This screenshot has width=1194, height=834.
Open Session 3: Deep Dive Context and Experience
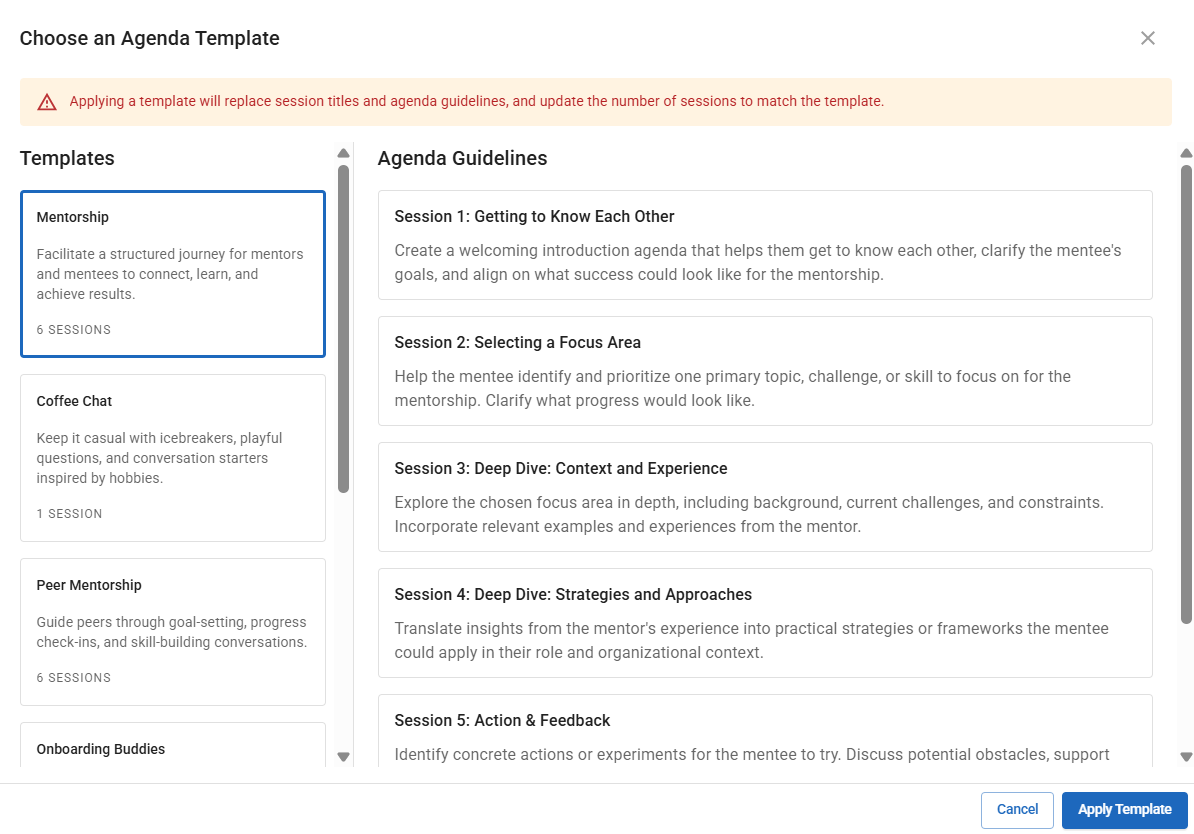tap(764, 497)
